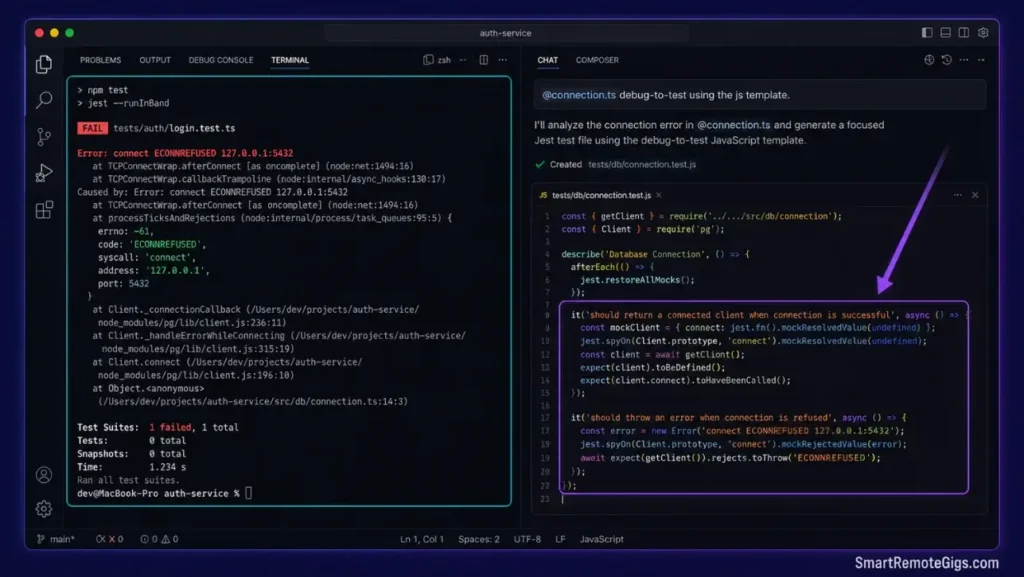1024x577 pixels.
Task: Open the Manage gear in activity bar
Action: click(x=44, y=508)
